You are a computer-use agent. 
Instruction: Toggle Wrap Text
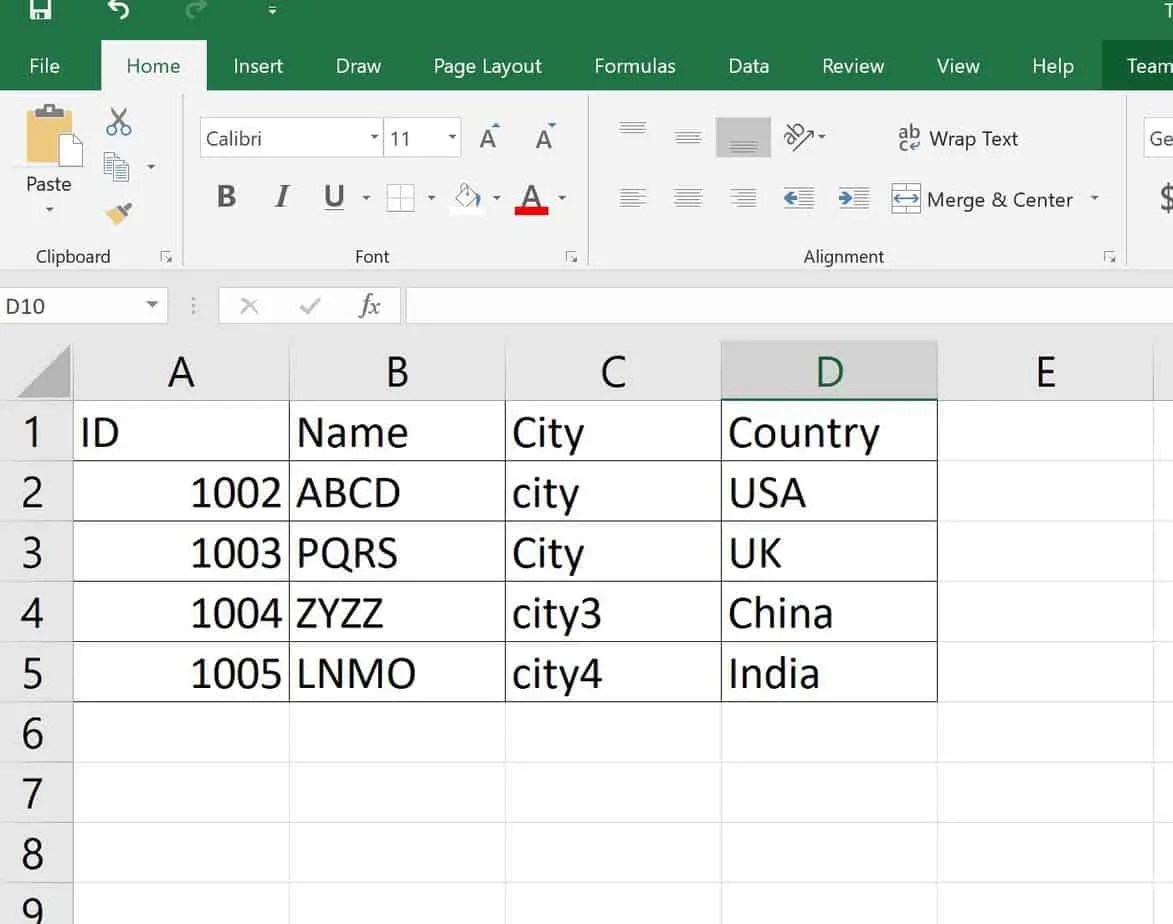point(959,138)
